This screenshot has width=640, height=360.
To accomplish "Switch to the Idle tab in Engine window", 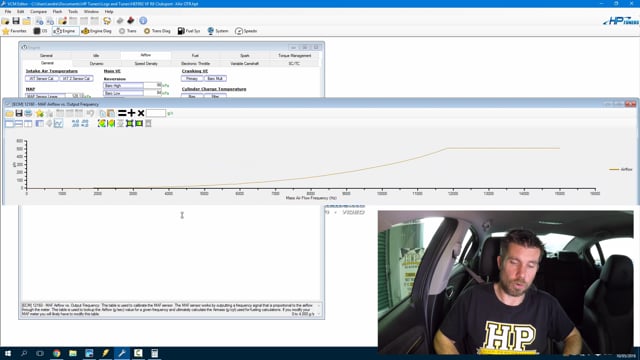I will (96, 56).
